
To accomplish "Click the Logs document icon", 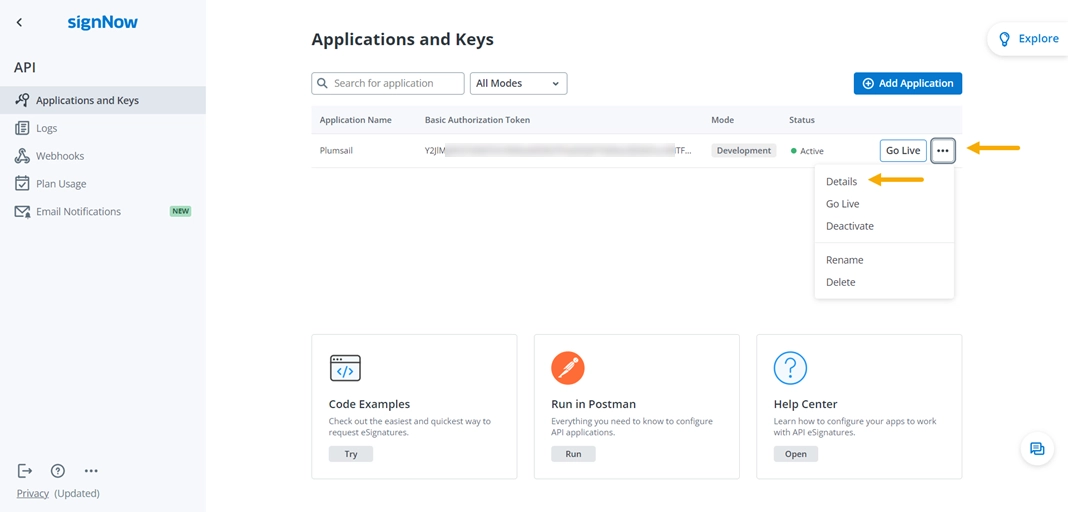I will tap(22, 128).
